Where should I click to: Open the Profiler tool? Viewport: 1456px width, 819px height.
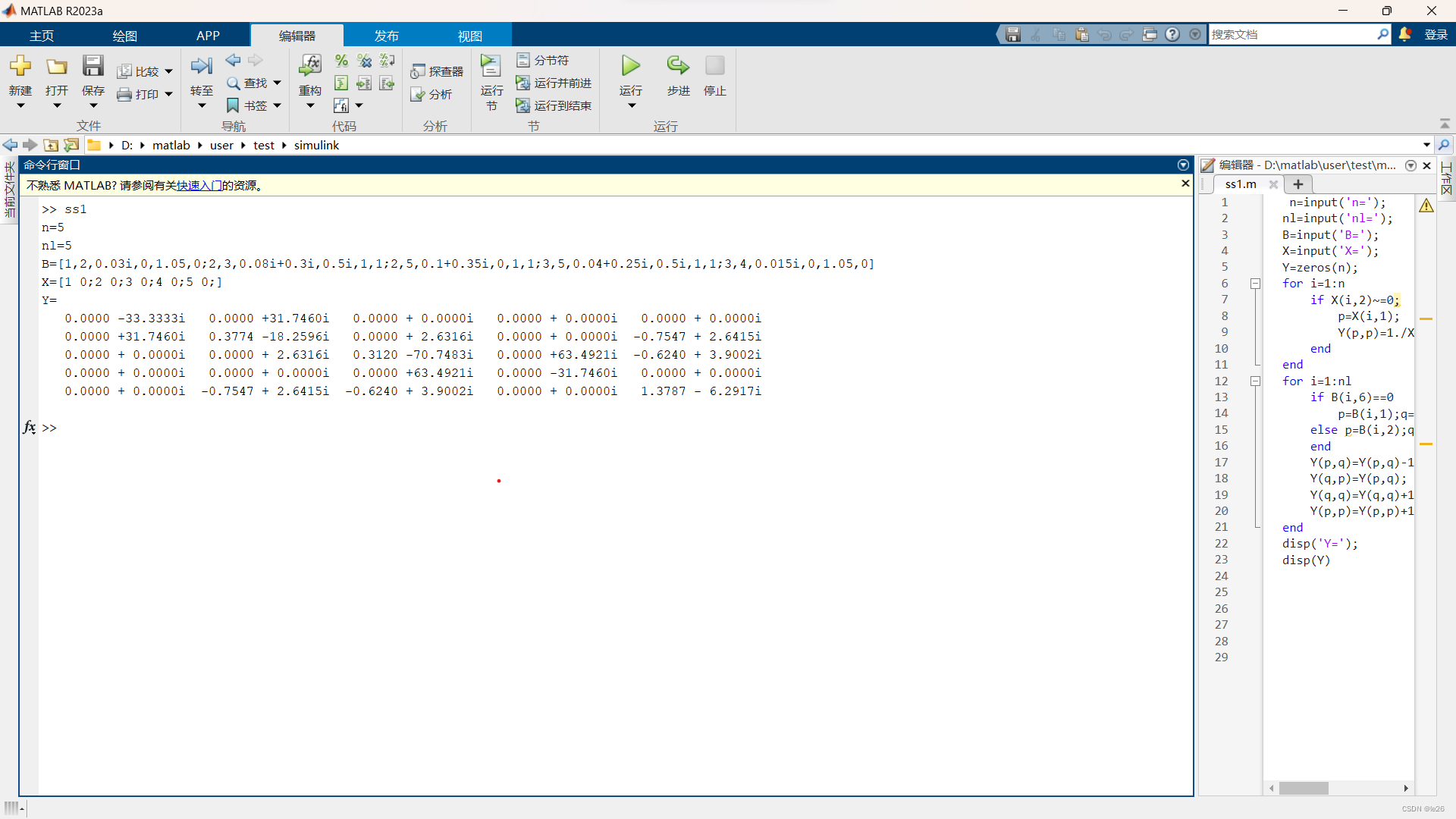[x=437, y=71]
